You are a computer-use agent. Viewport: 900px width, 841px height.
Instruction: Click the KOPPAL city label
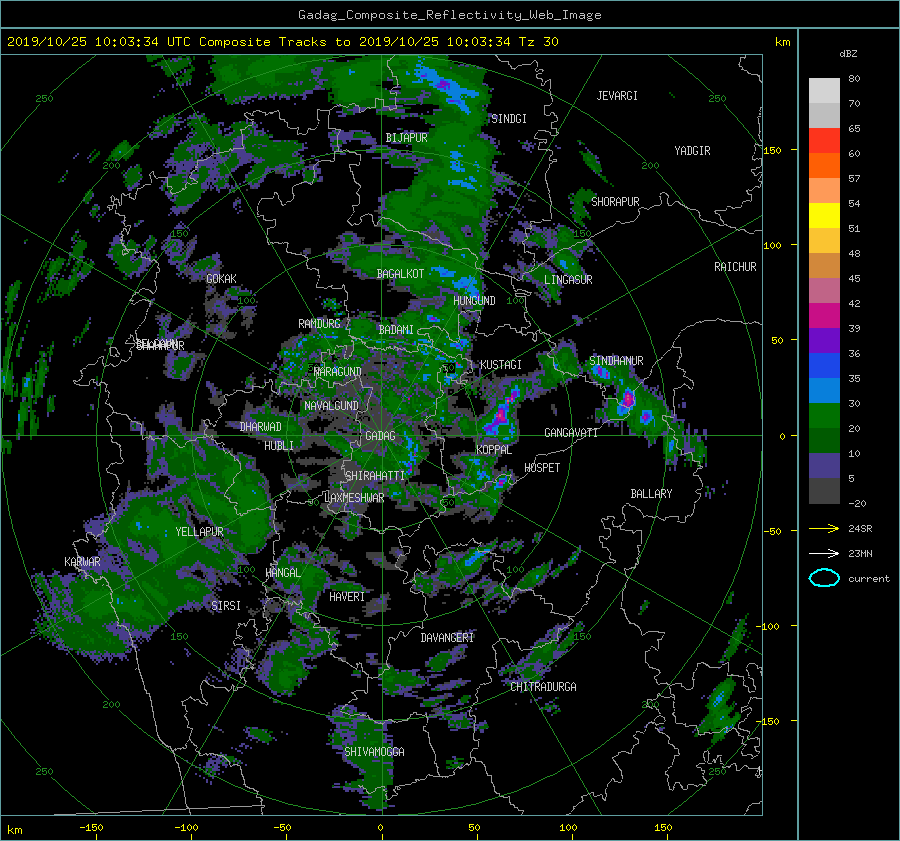pos(494,450)
